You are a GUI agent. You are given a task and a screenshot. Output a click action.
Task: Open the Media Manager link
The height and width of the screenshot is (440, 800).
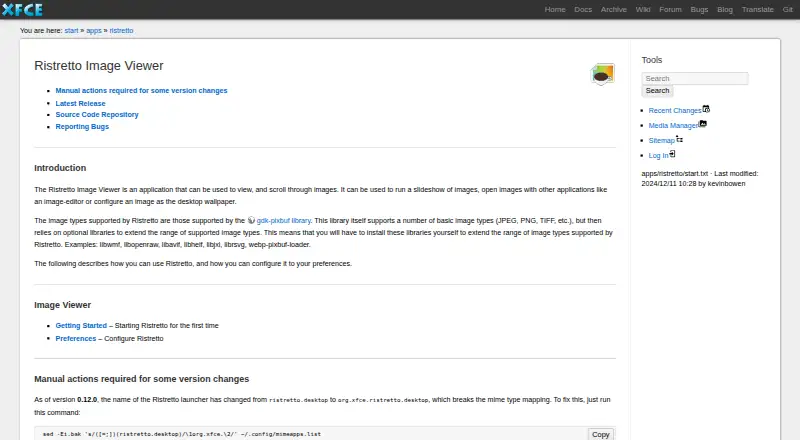[673, 126]
